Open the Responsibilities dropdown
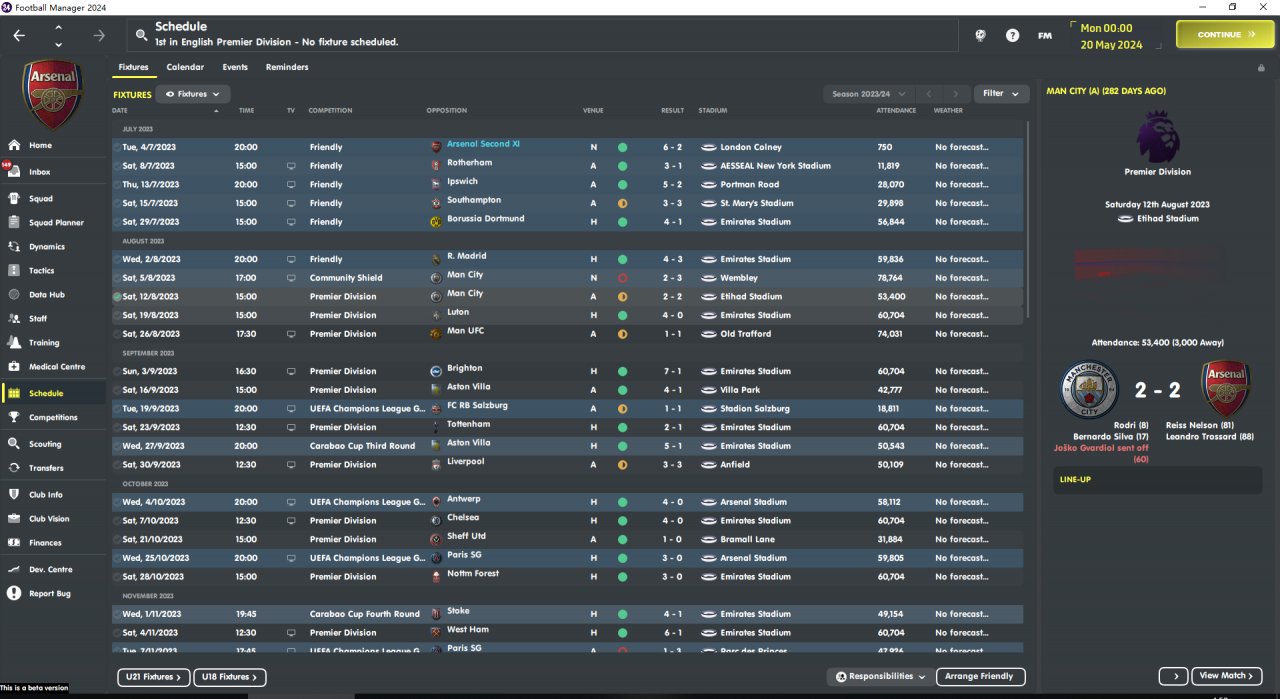This screenshot has width=1280, height=699. click(x=881, y=677)
